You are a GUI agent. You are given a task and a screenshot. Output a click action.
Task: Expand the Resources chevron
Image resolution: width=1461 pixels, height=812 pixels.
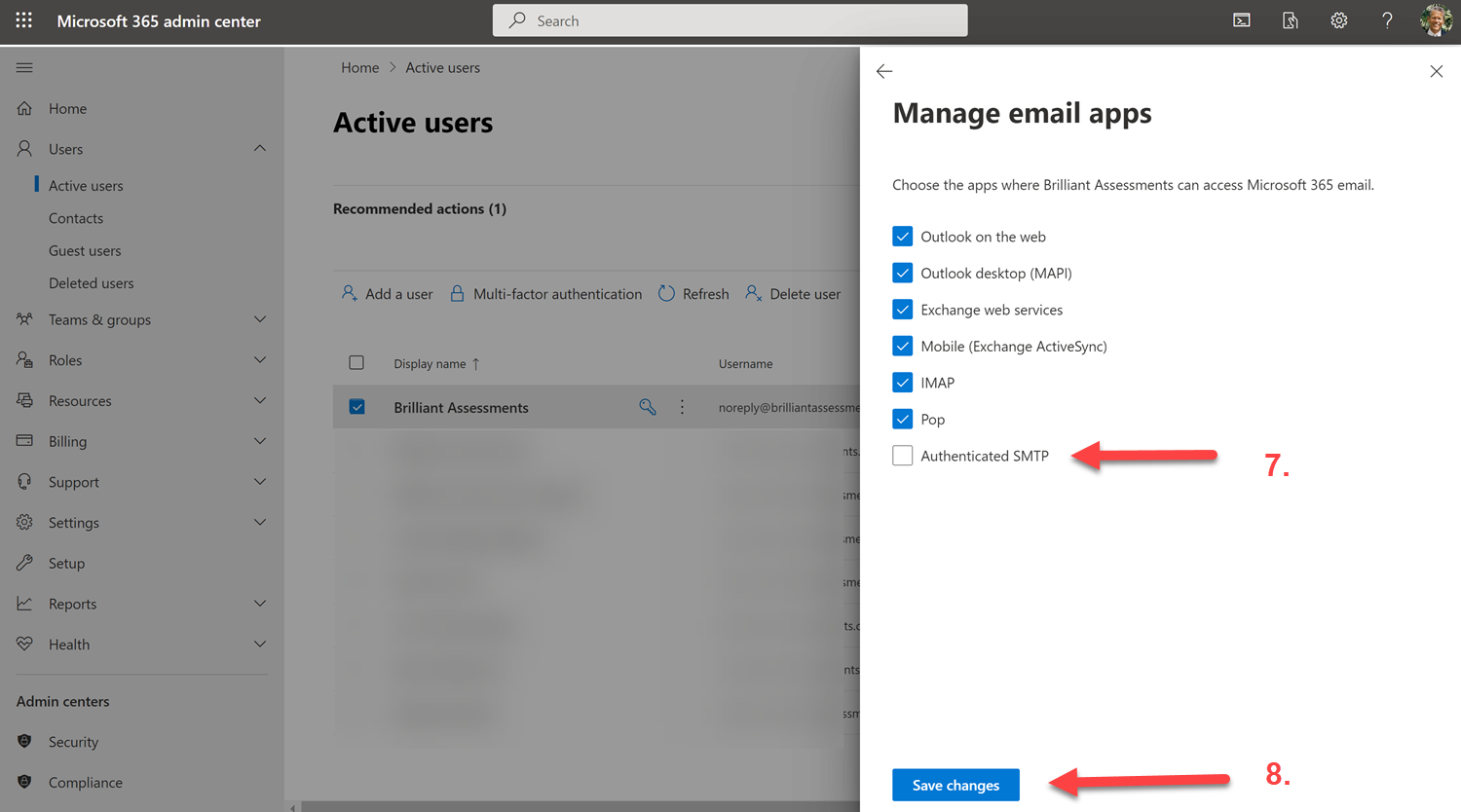260,400
